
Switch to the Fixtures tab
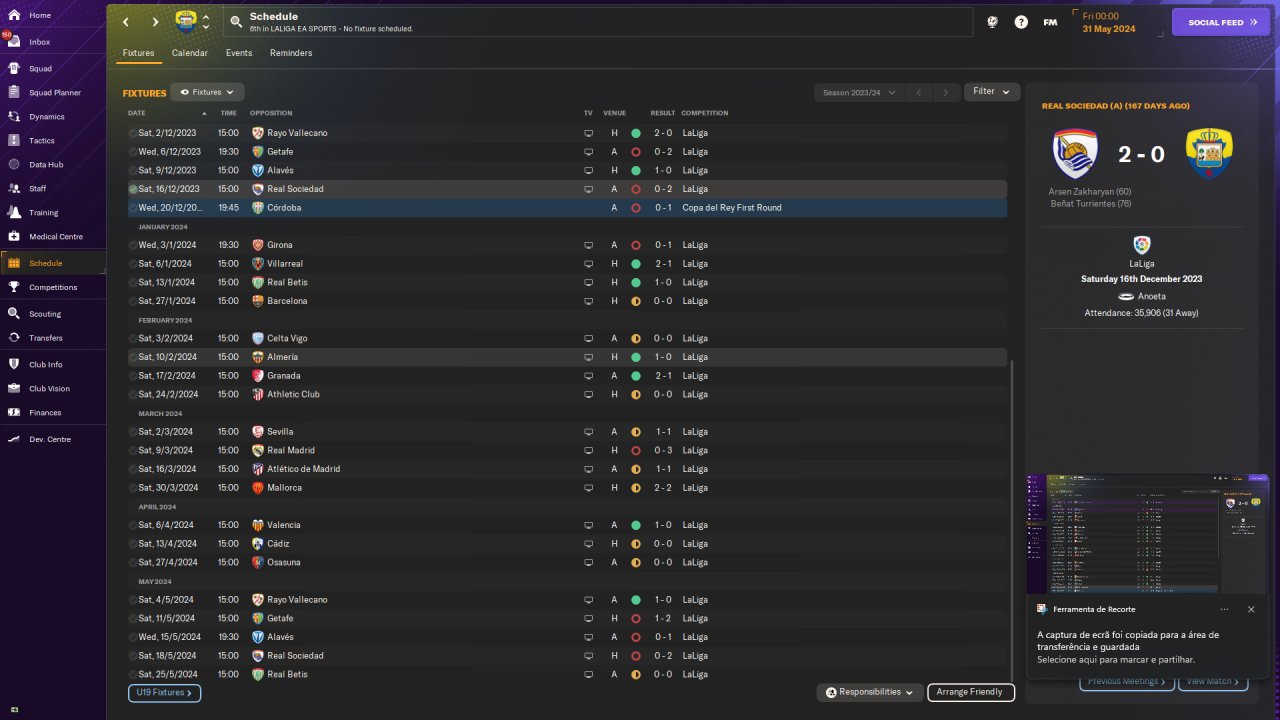click(x=139, y=53)
